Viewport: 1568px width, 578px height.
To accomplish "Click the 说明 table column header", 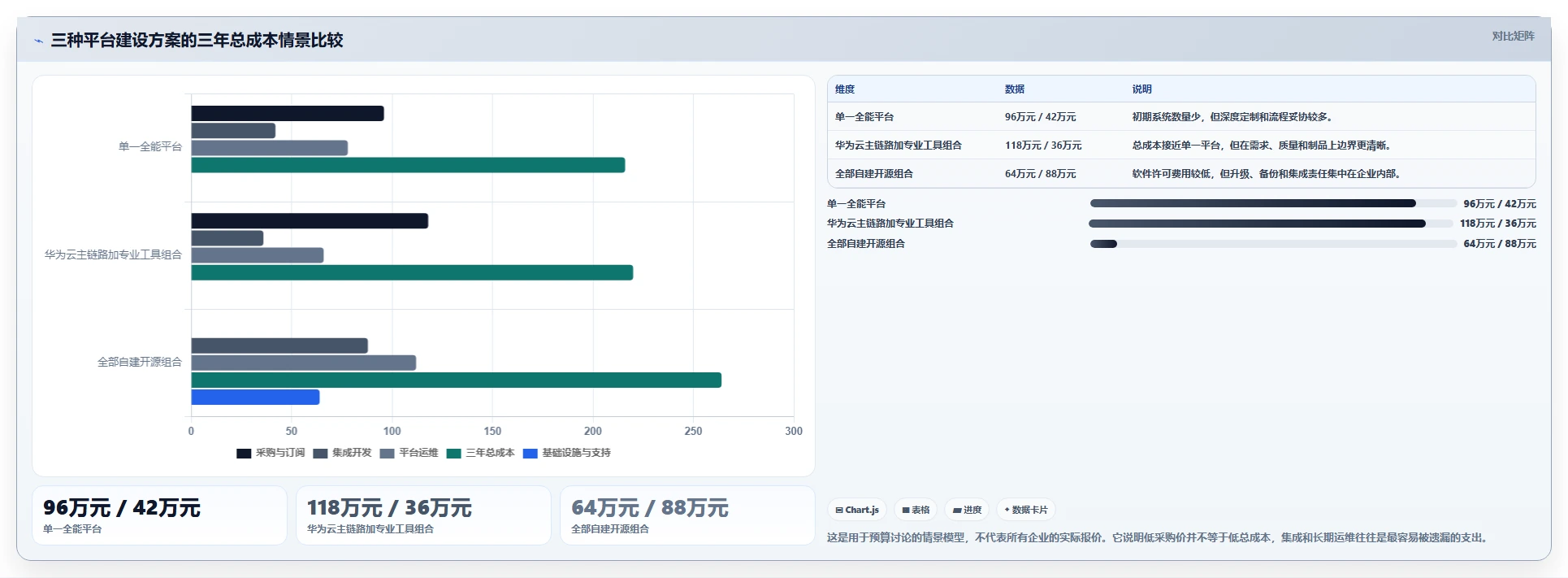I will tap(1142, 89).
